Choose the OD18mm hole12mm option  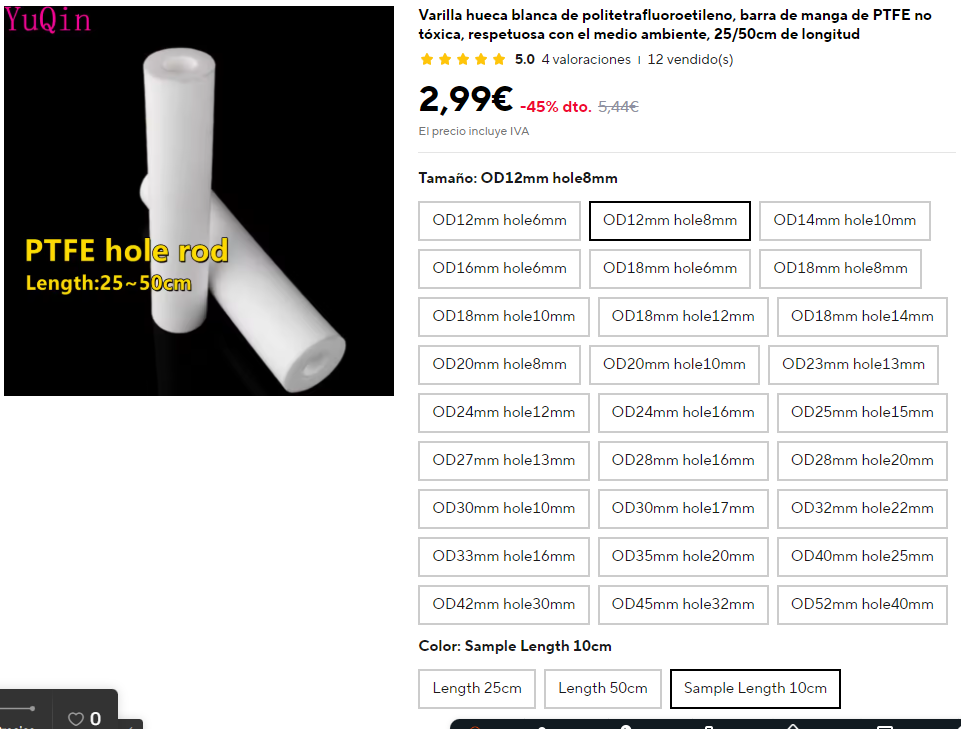point(683,316)
